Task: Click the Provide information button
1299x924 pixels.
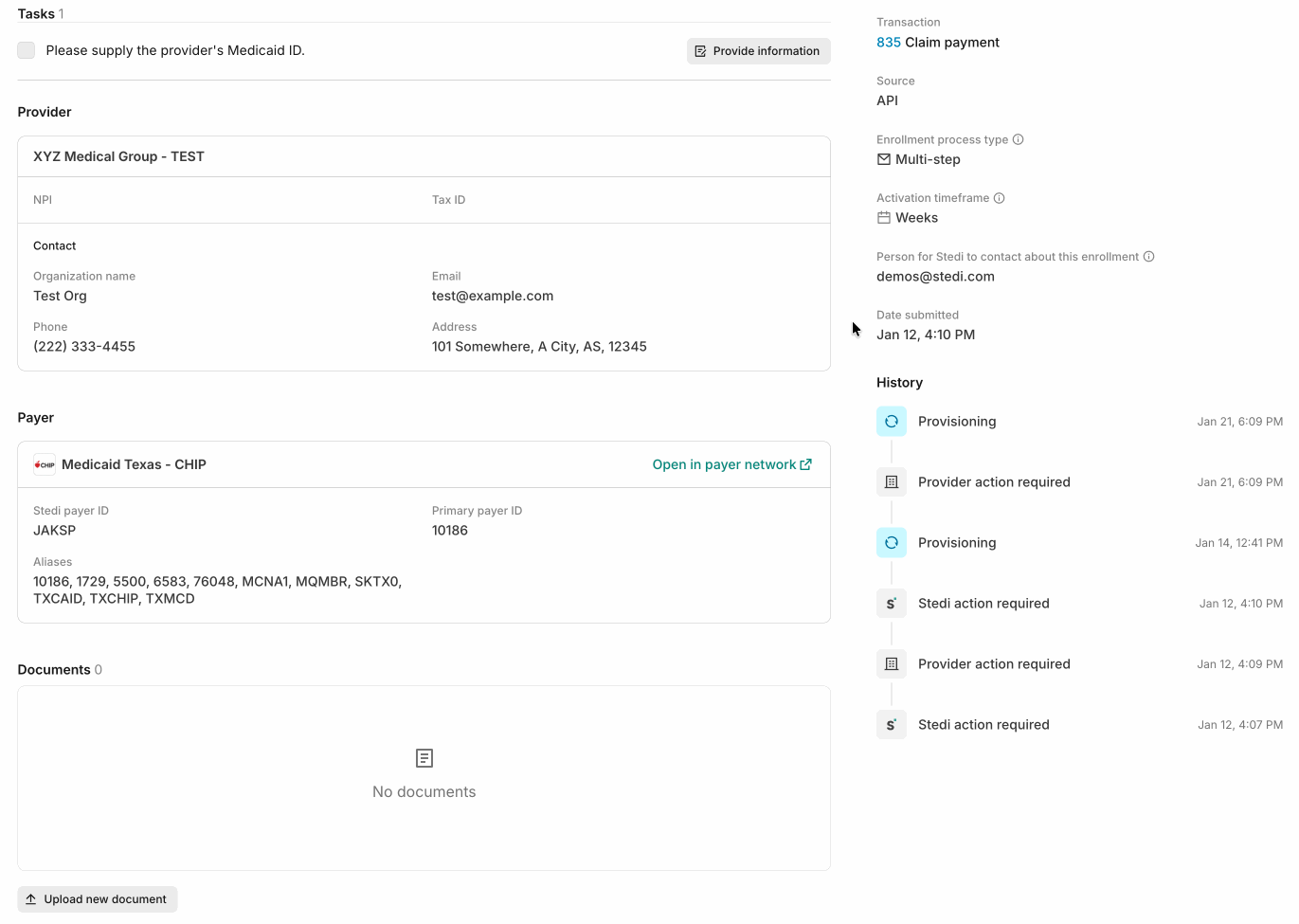Action: pos(758,50)
